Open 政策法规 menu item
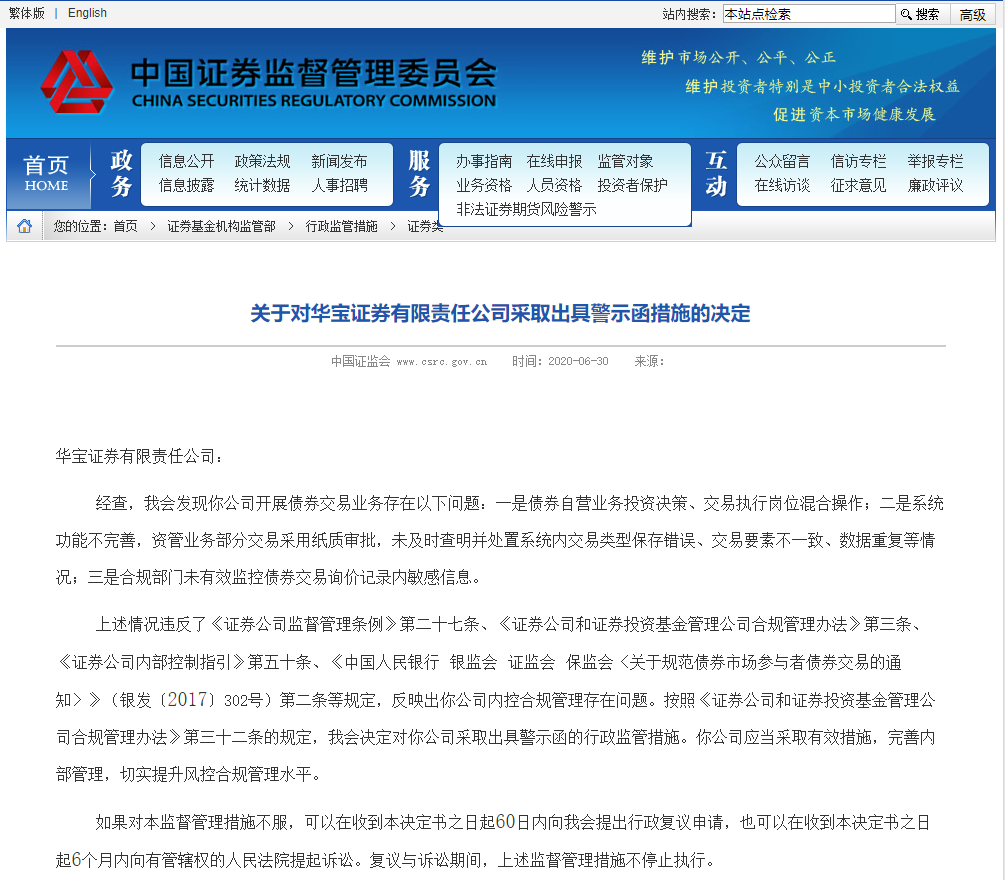Viewport: 1005px width, 880px height. (262, 161)
